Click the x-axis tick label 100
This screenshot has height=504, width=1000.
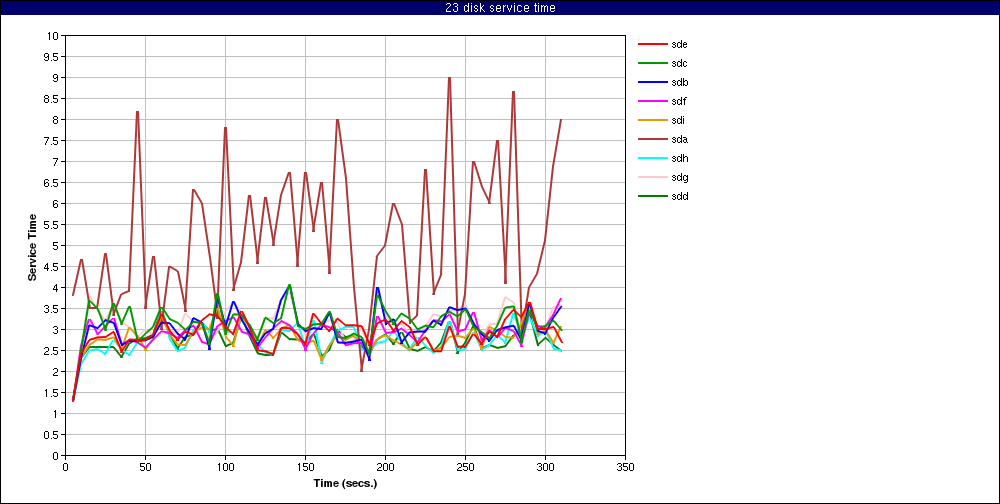point(225,466)
